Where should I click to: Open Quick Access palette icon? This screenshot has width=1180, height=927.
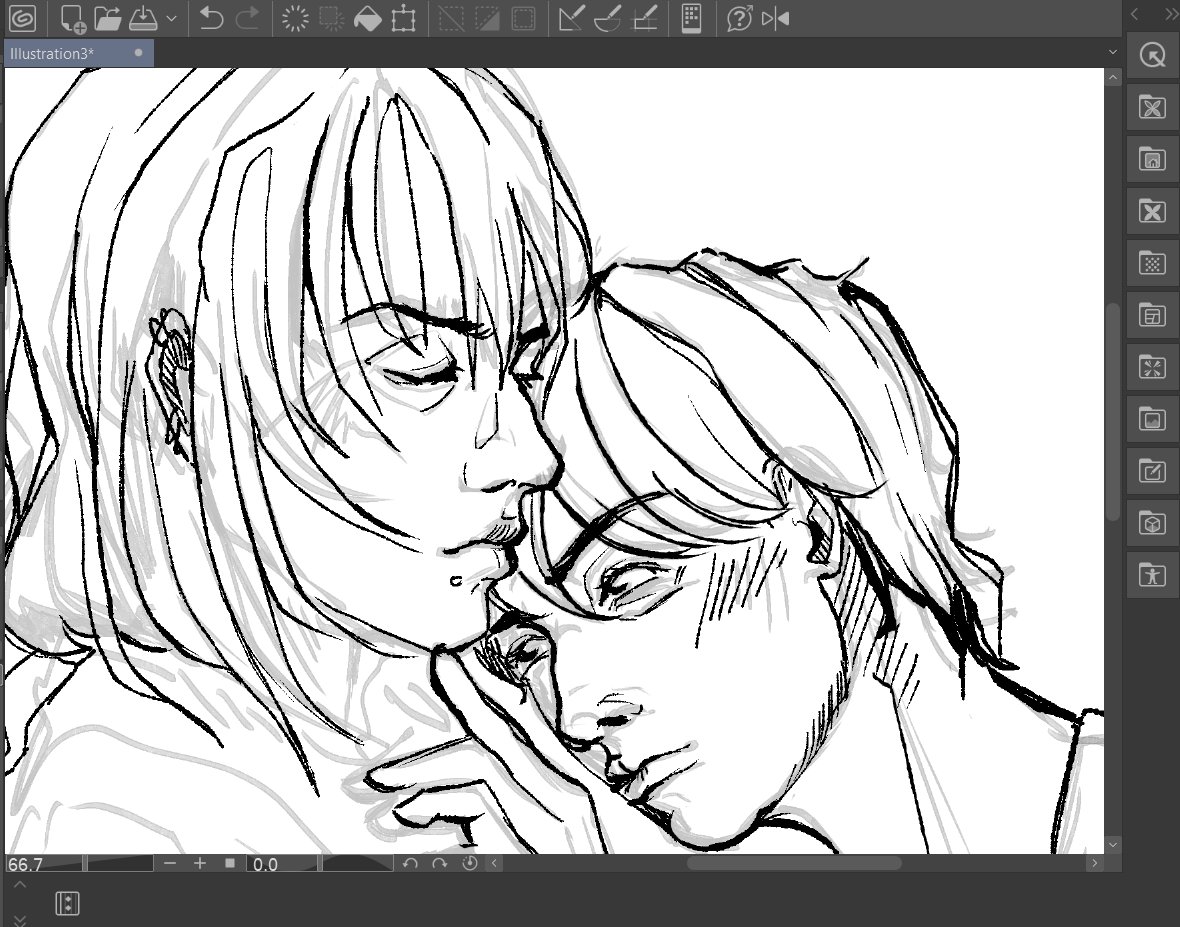pos(1152,55)
